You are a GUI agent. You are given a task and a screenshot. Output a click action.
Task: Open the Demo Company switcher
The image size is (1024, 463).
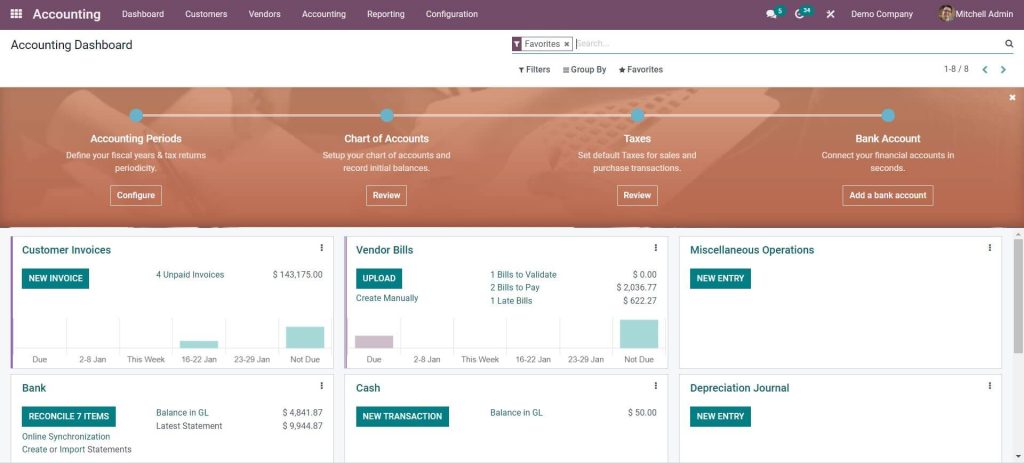[x=882, y=14]
